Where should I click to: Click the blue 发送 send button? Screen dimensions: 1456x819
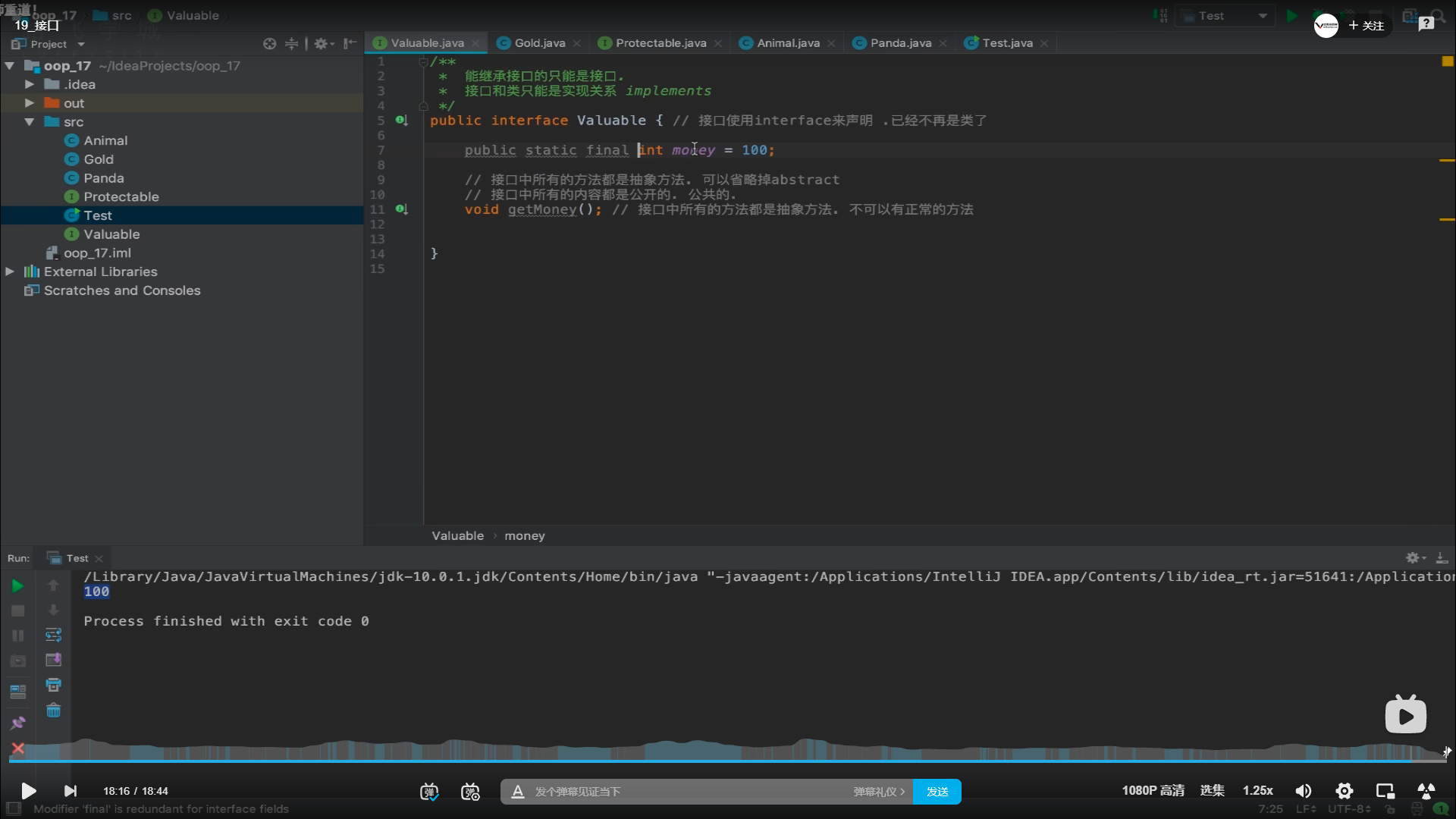click(x=937, y=792)
